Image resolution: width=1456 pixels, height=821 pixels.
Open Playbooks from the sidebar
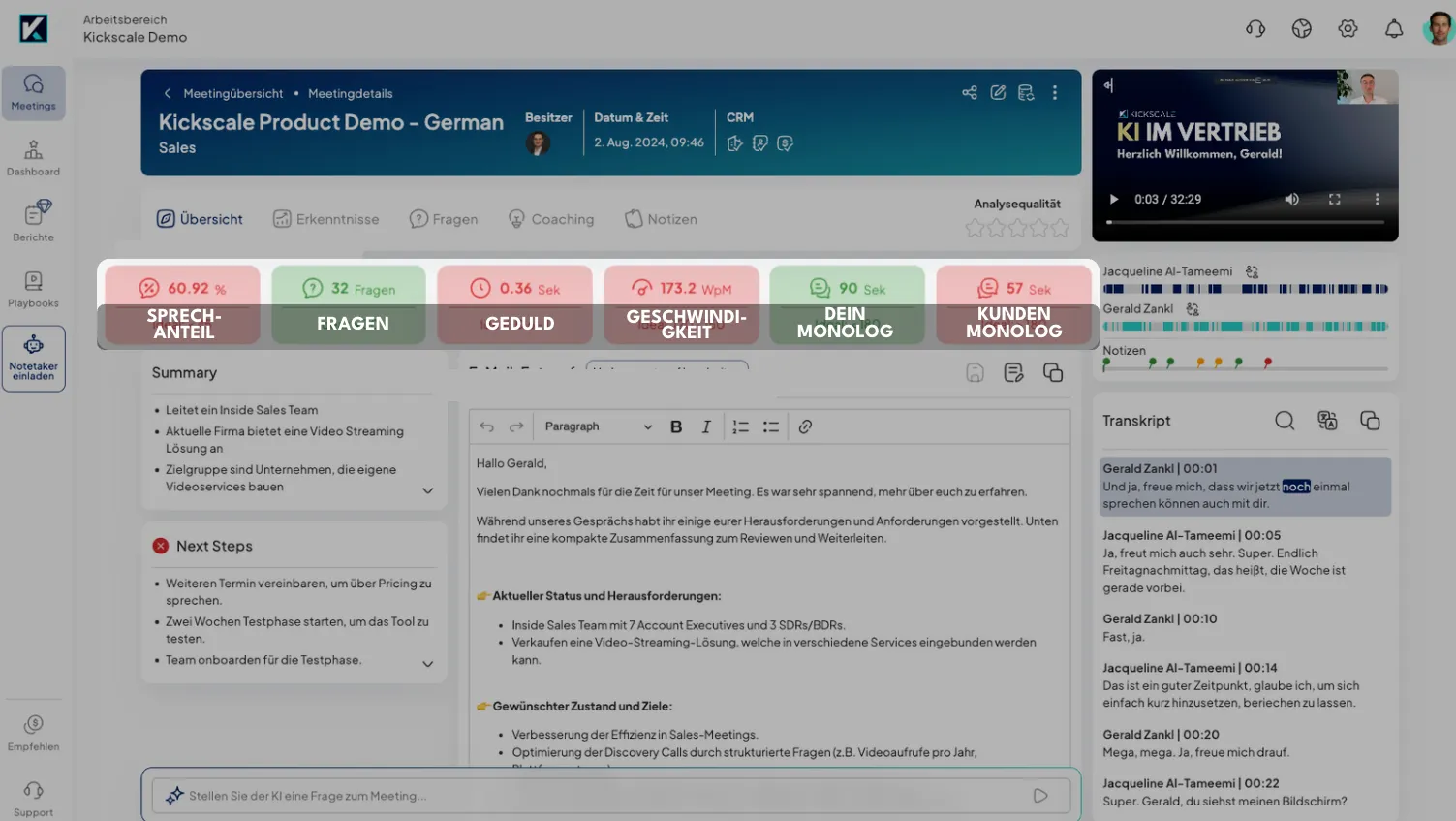pyautogui.click(x=33, y=289)
